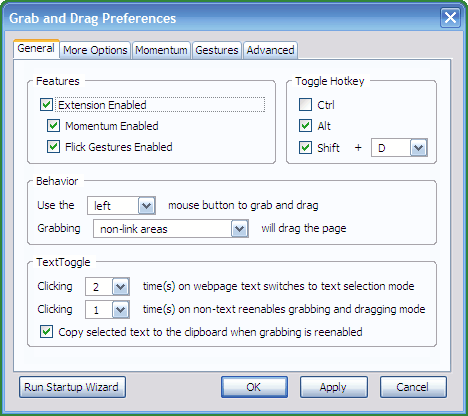
Task: Click 'on webpage text switches to text selection mode'
Action: point(296,286)
